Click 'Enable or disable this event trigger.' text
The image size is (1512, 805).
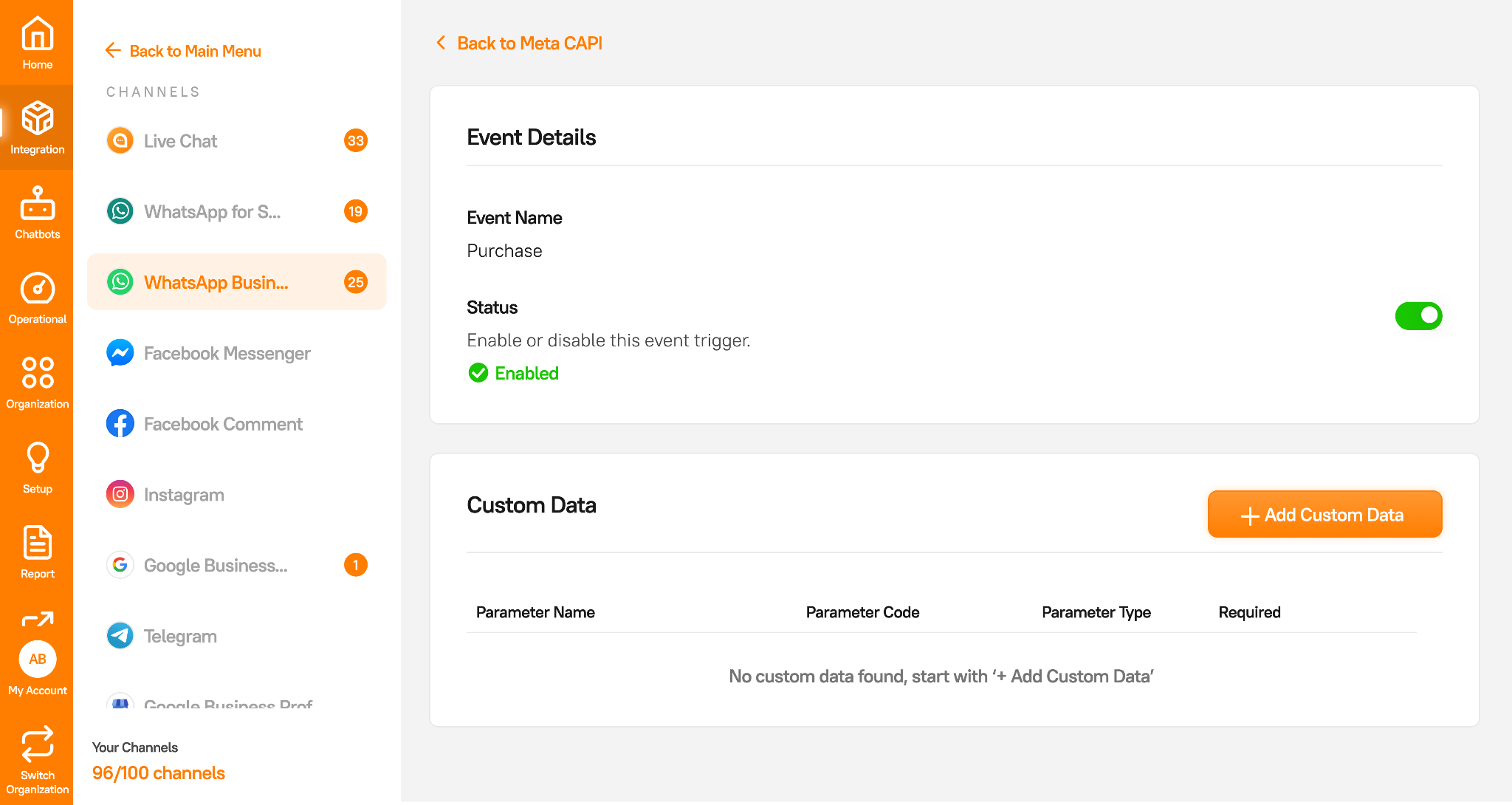tap(608, 340)
